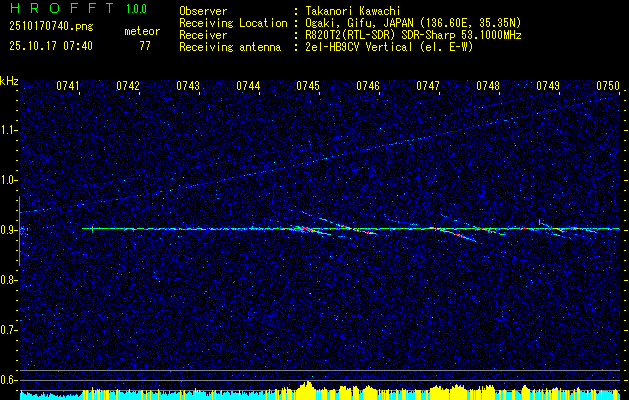Image resolution: width=629 pixels, height=400 pixels.
Task: Click the Receiver field label
Action: click(203, 35)
